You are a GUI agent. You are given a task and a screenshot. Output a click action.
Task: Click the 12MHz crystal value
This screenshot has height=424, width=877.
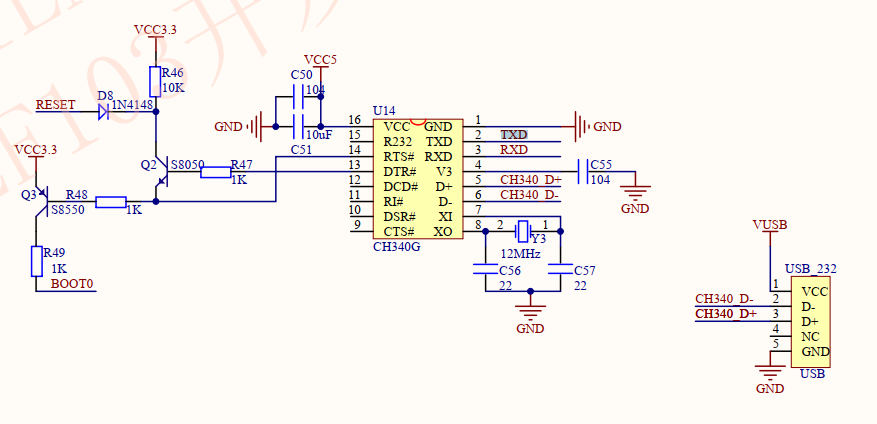click(520, 254)
